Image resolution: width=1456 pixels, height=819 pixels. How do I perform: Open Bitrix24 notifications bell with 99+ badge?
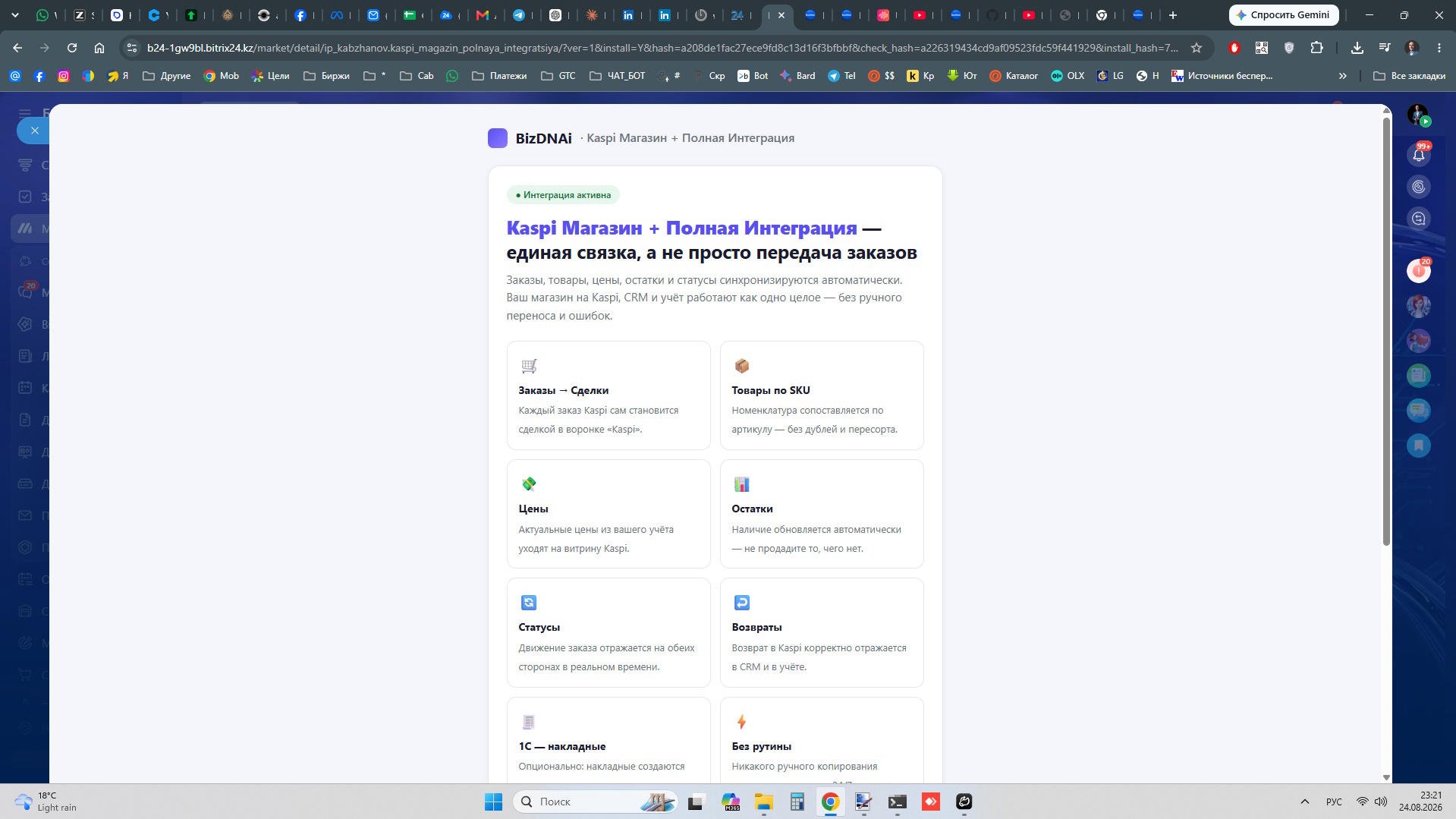1419,154
